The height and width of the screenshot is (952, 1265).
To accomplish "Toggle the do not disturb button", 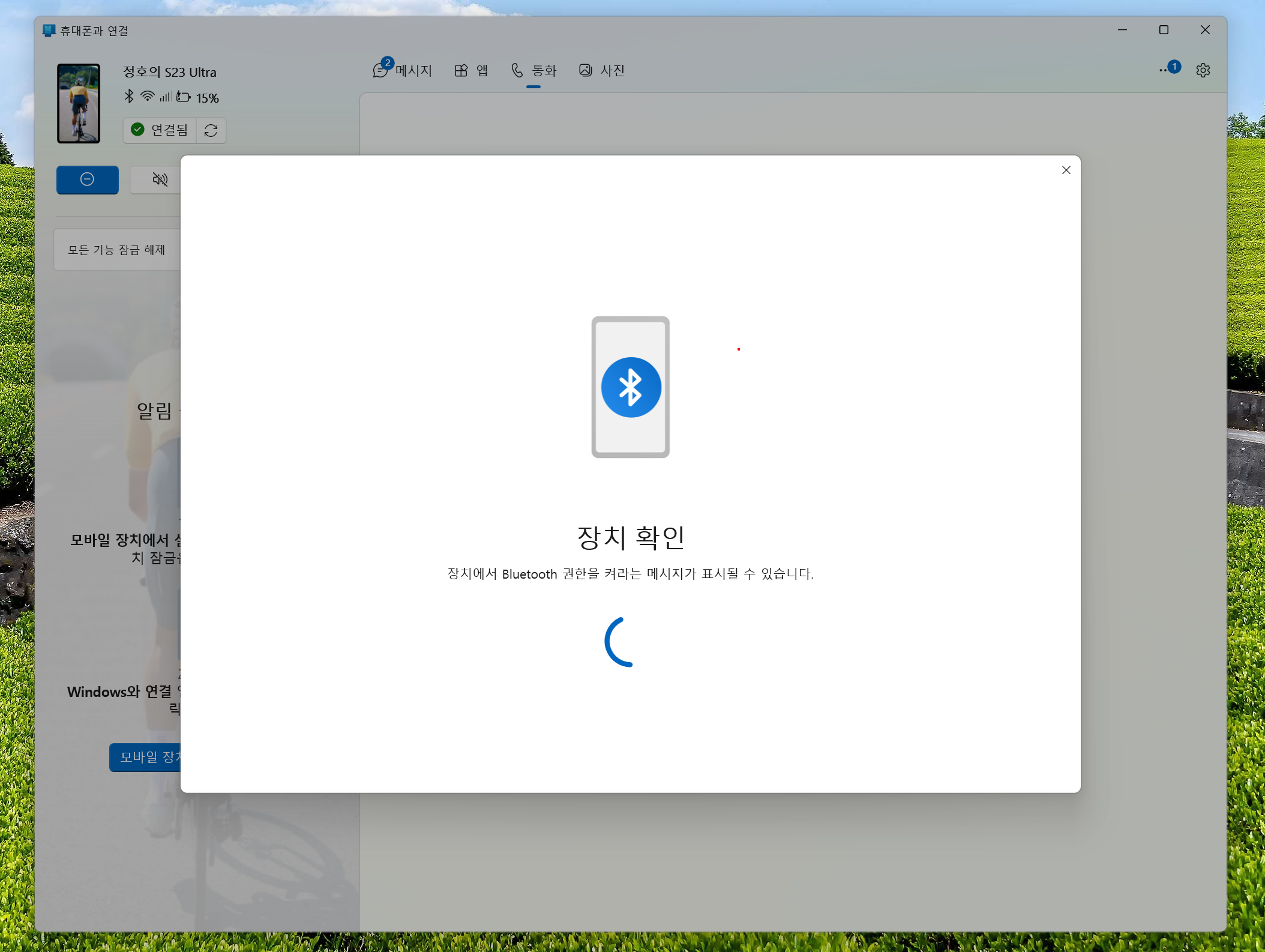I will point(88,179).
